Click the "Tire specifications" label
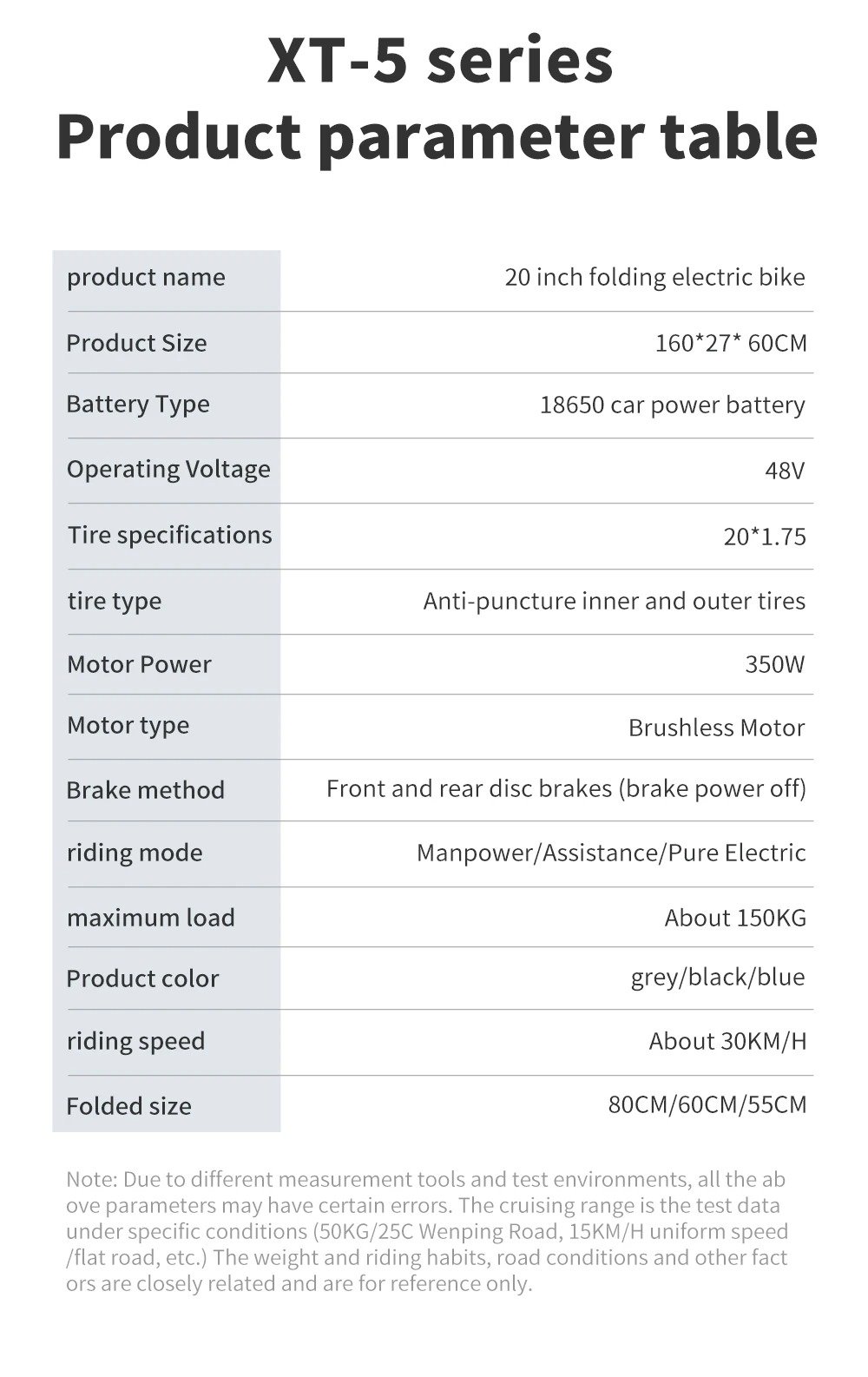868x1377 pixels. click(170, 535)
